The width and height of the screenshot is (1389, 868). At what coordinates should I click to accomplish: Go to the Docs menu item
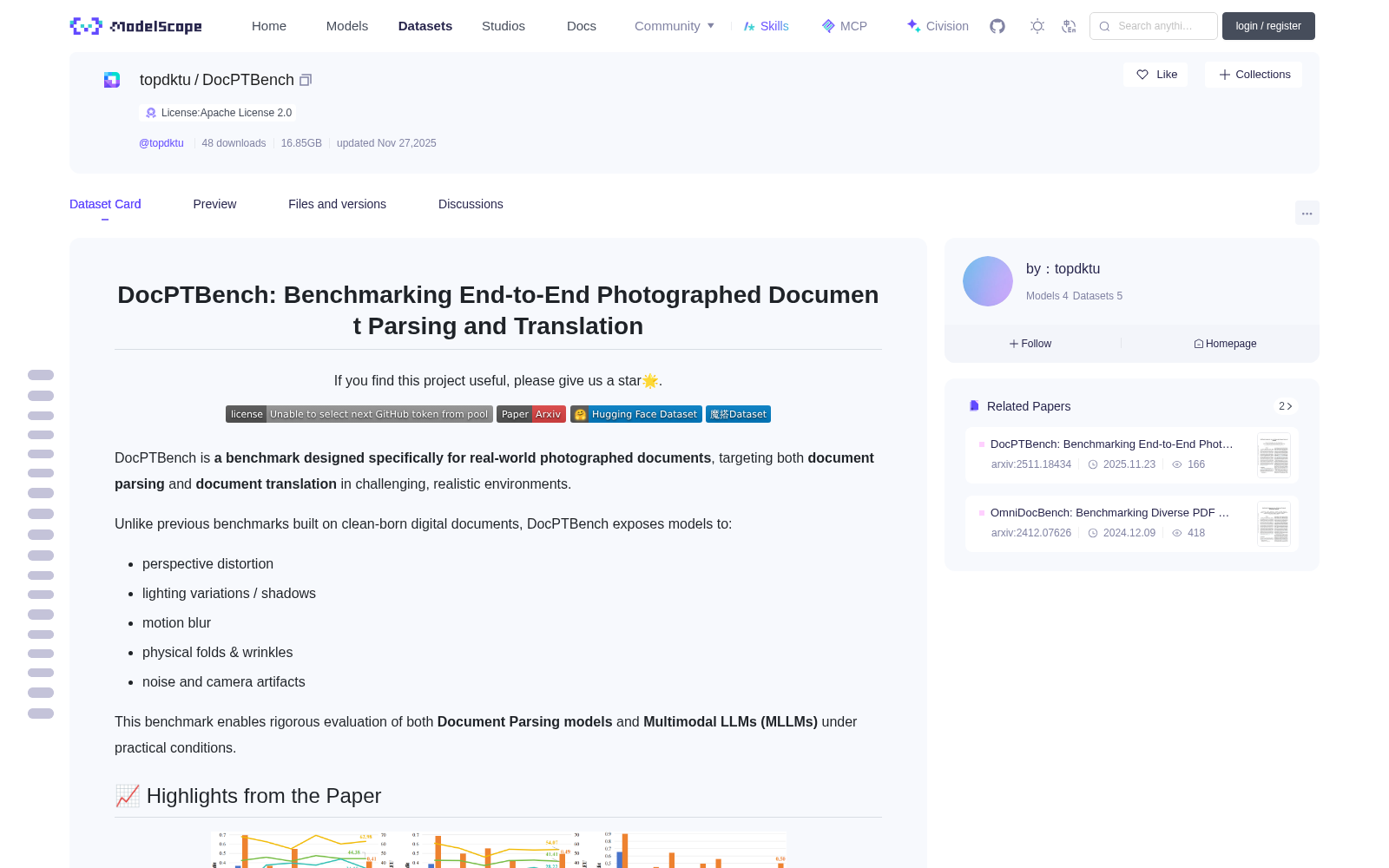pyautogui.click(x=582, y=26)
